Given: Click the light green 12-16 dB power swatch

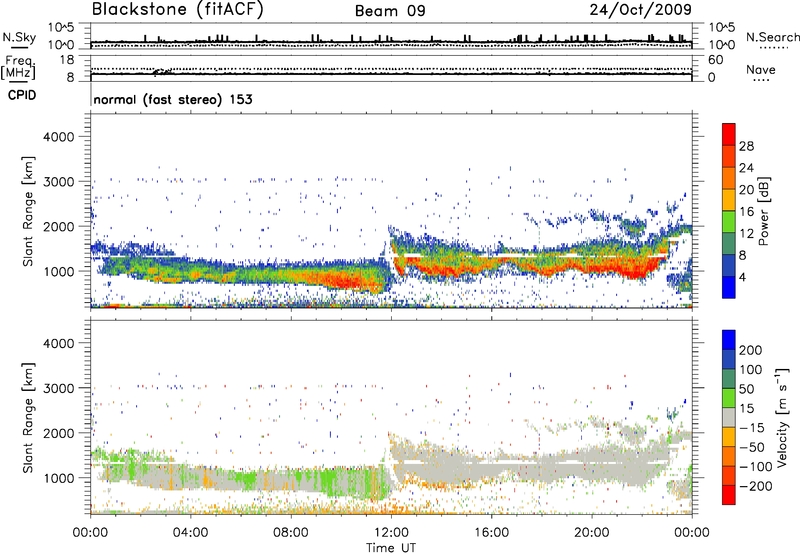Looking at the screenshot, I should 729,221.
